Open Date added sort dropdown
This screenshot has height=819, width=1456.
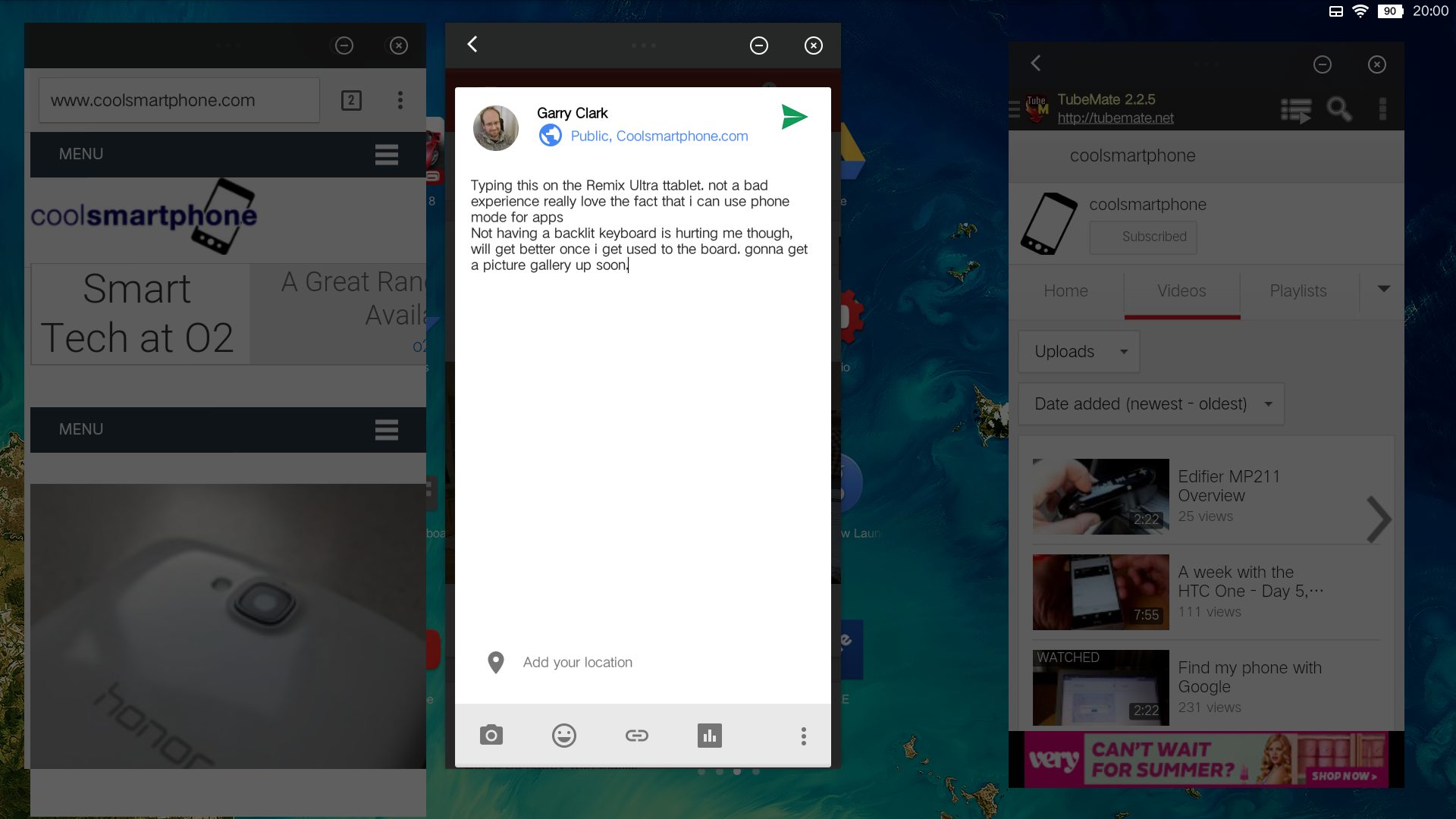pyautogui.click(x=1151, y=404)
